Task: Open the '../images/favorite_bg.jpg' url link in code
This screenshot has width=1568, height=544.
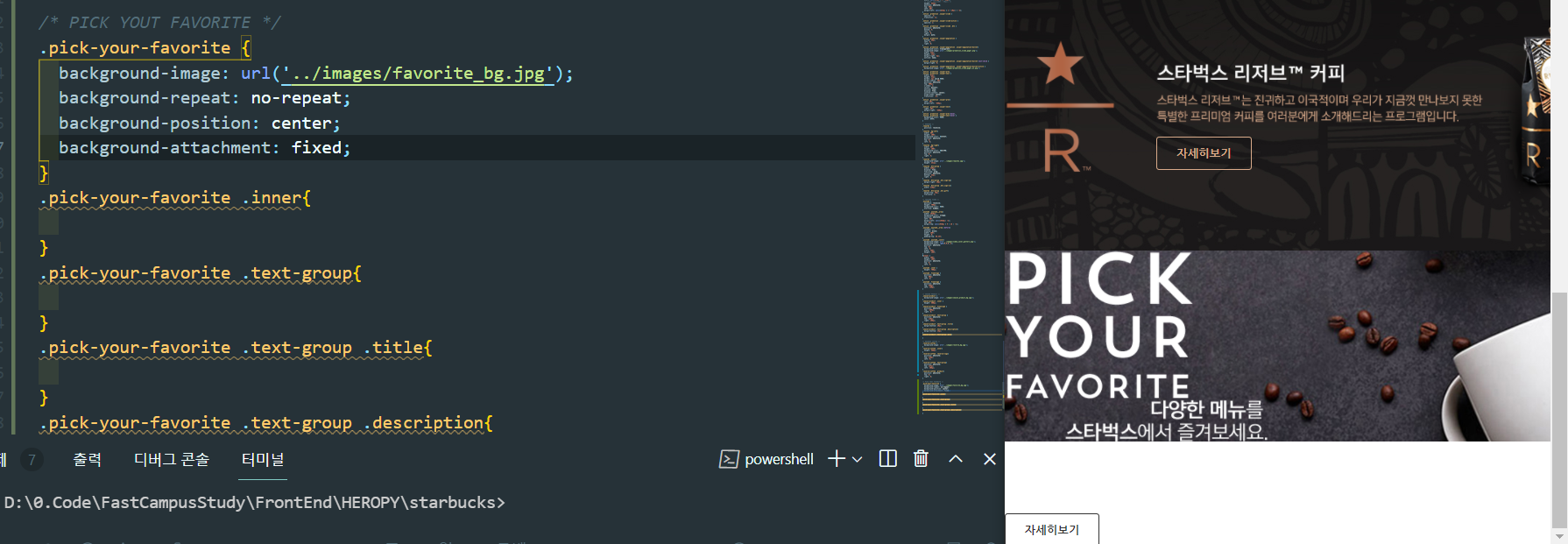Action: click(x=418, y=74)
